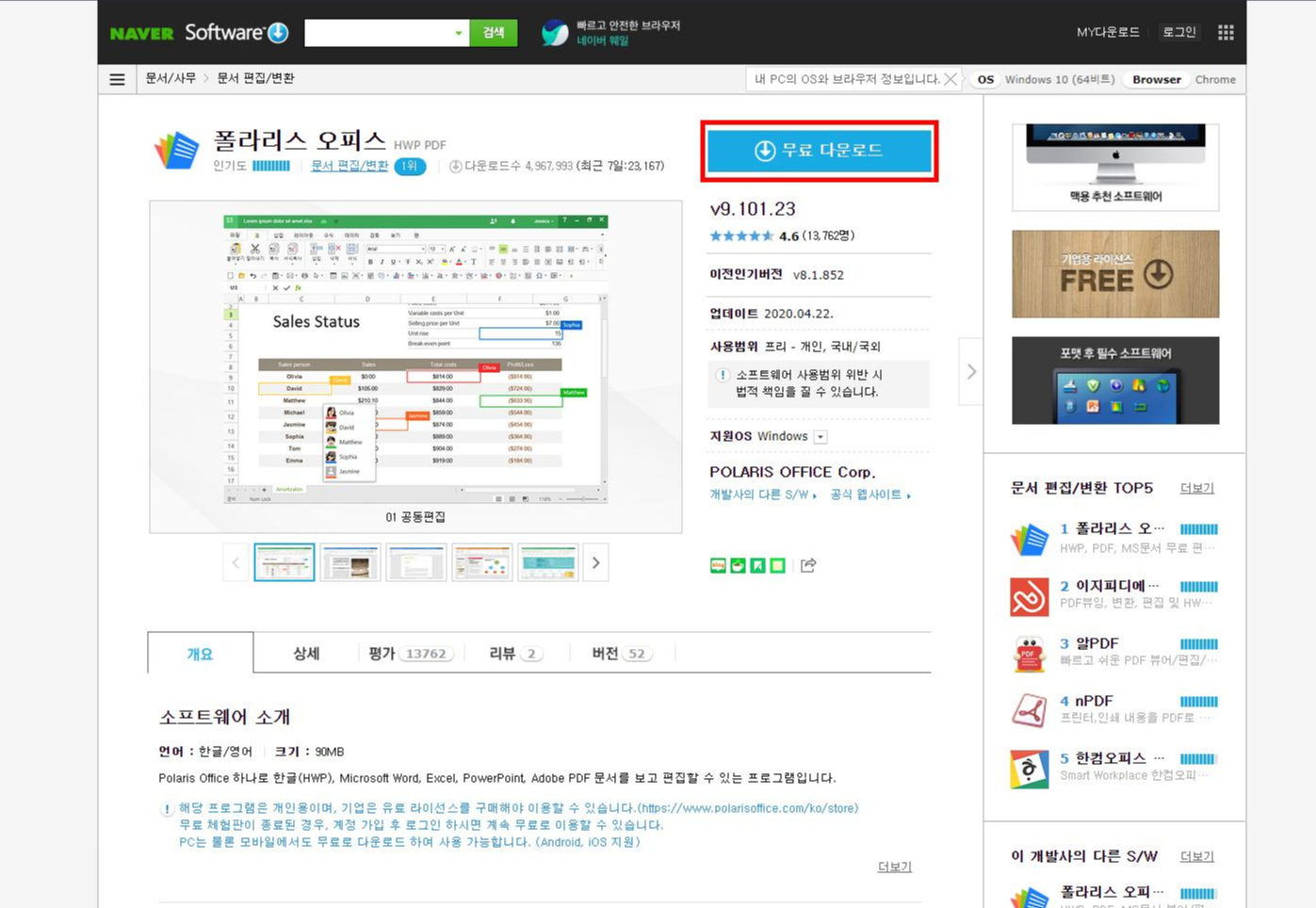Click the Software download logo icon
Image resolution: width=1316 pixels, height=908 pixels.
coord(278,32)
